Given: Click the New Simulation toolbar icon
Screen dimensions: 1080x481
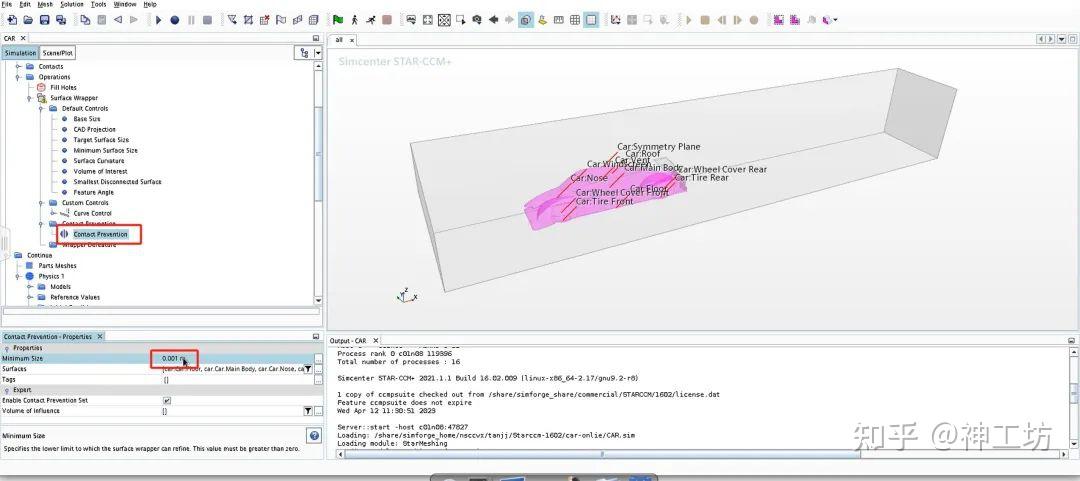Looking at the screenshot, I should pyautogui.click(x=12, y=20).
